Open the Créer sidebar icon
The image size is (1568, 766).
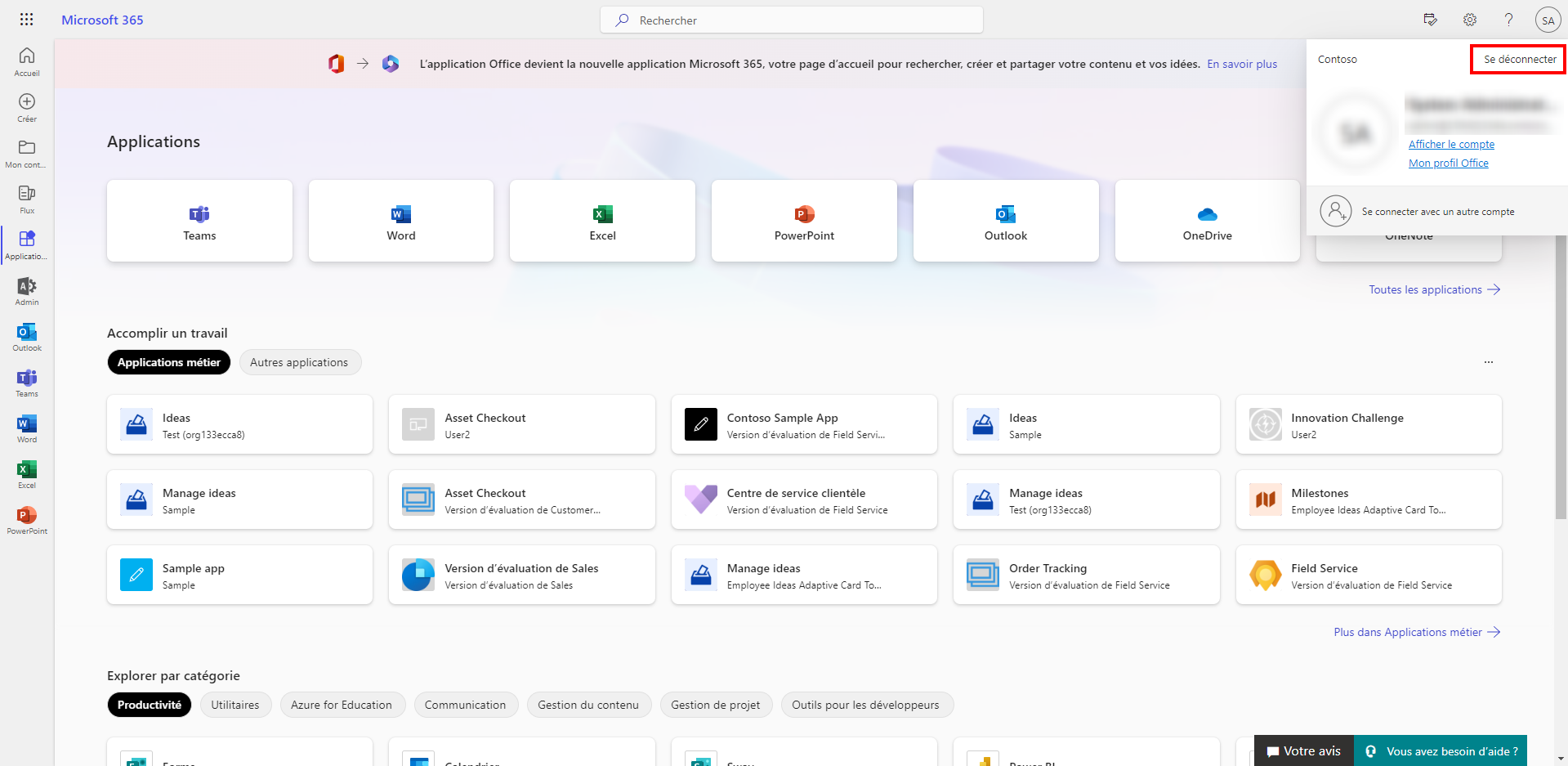(27, 108)
